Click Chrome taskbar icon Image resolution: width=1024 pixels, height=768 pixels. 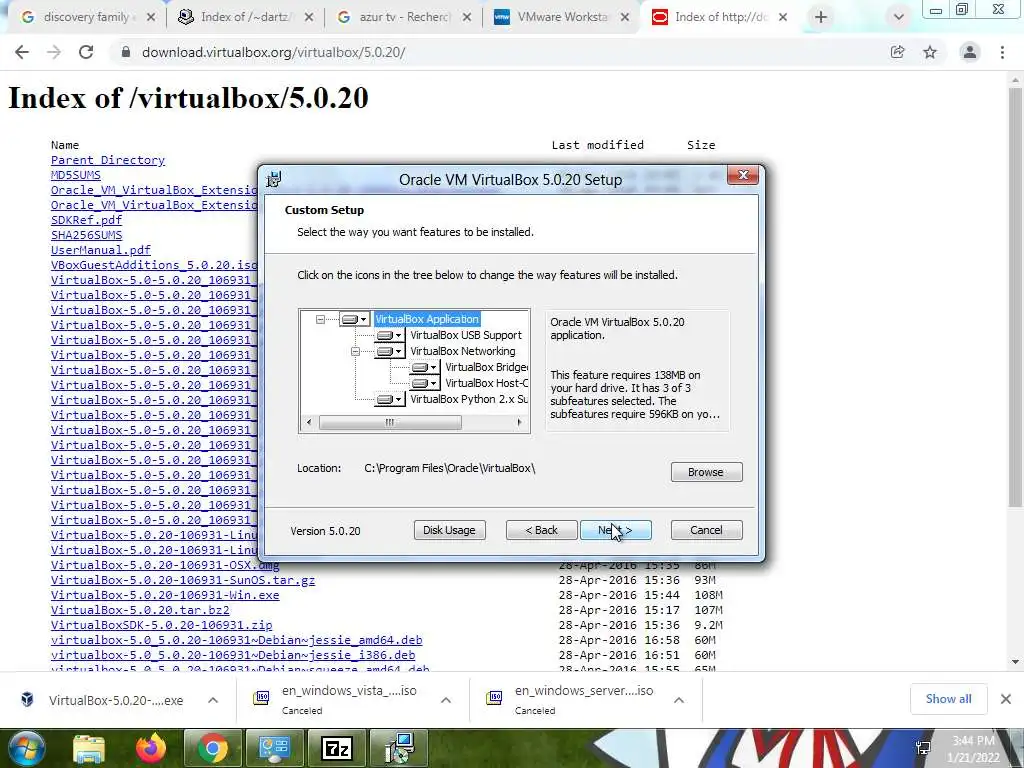click(x=213, y=748)
